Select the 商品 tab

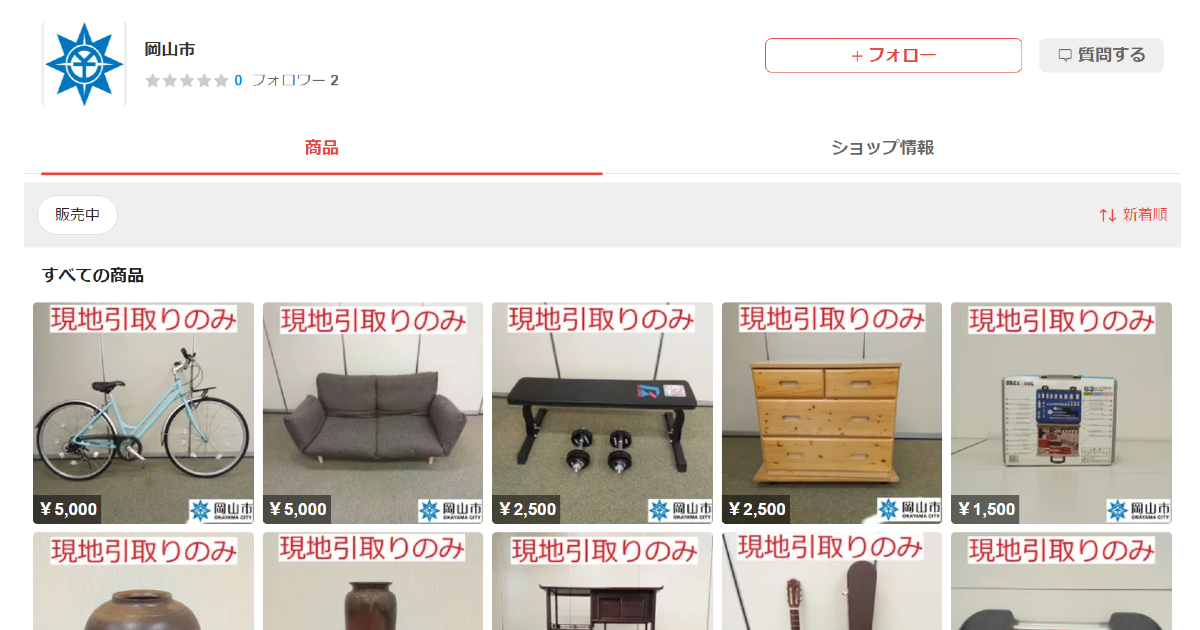coord(322,148)
